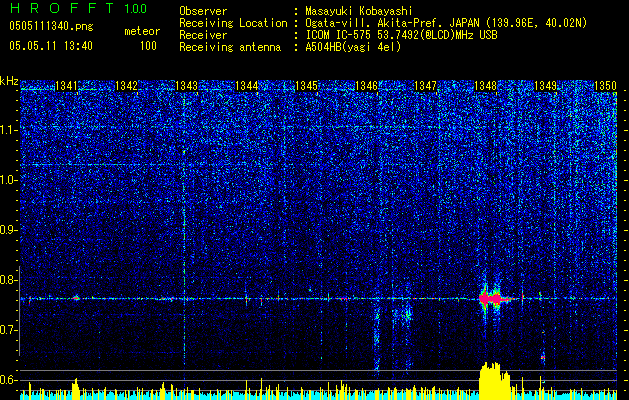
Task: Click the value 100 under meteor
Action: (x=148, y=46)
